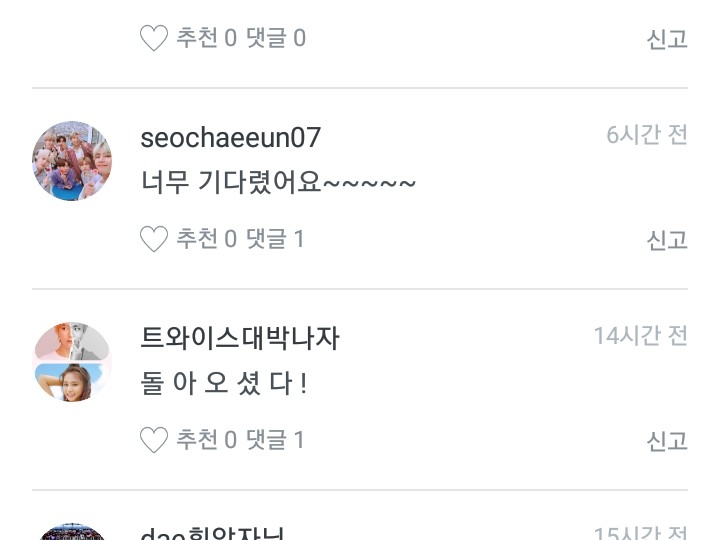Open 댓글 0 on the topmost comment
Viewport: 720px width, 540px height.
276,38
